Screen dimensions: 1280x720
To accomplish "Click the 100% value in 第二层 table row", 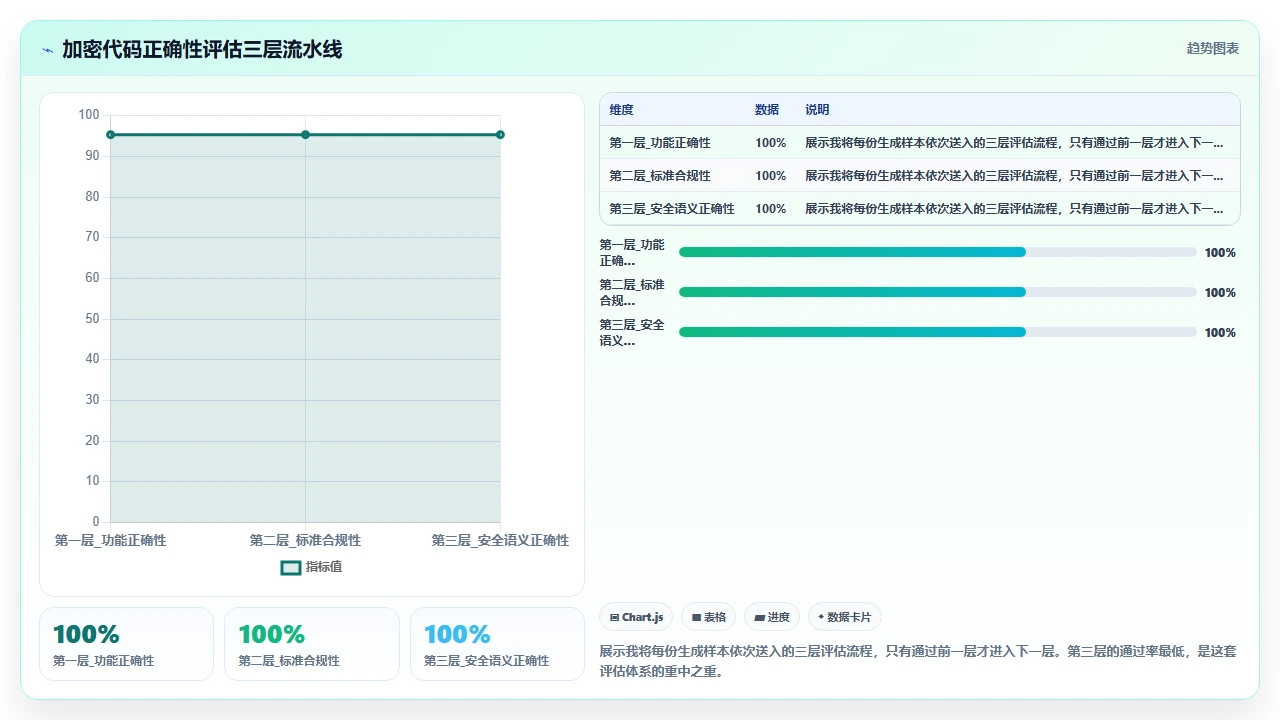I will point(771,176).
